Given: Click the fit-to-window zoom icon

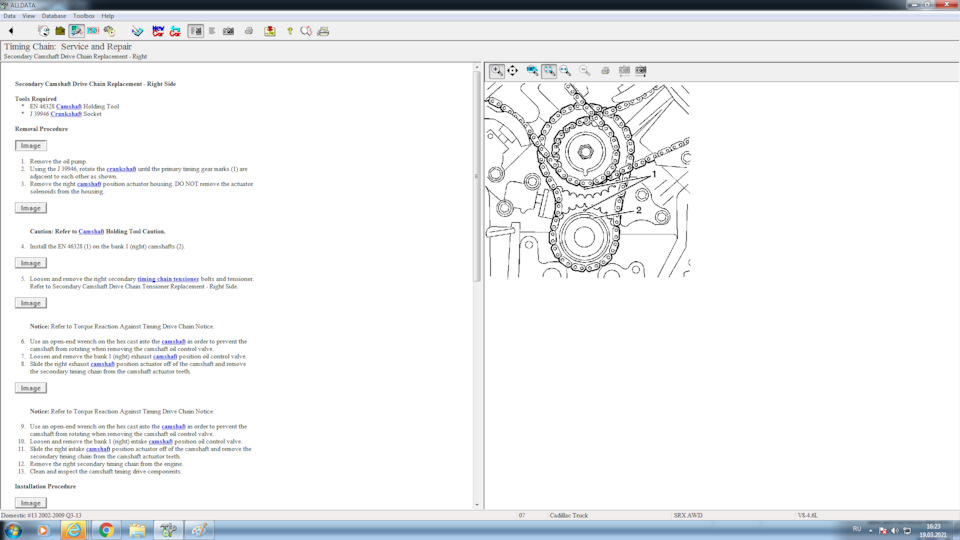Looking at the screenshot, I should [x=549, y=71].
